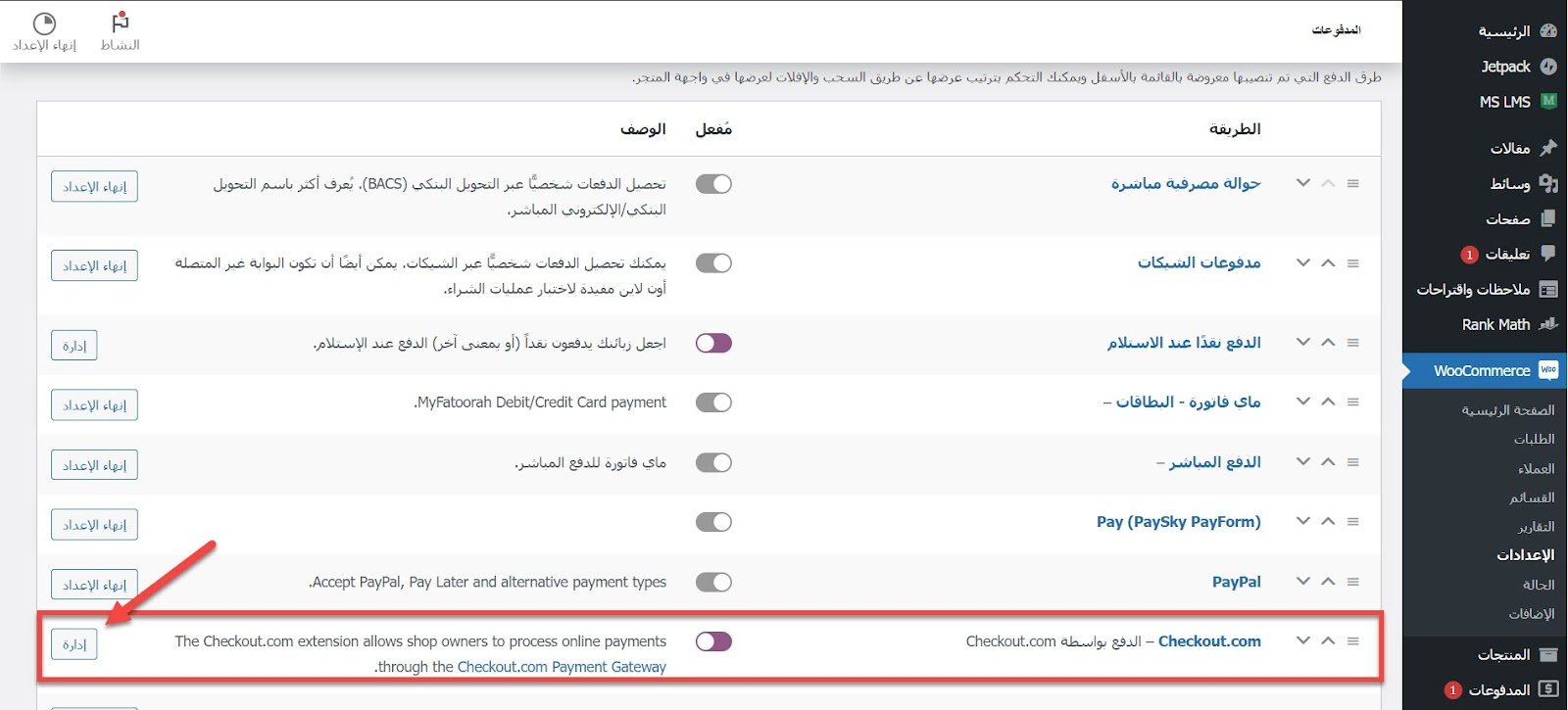This screenshot has height=710, width=1568.
Task: Enable the Pay (PaySky PayForm) toggle
Action: click(713, 522)
